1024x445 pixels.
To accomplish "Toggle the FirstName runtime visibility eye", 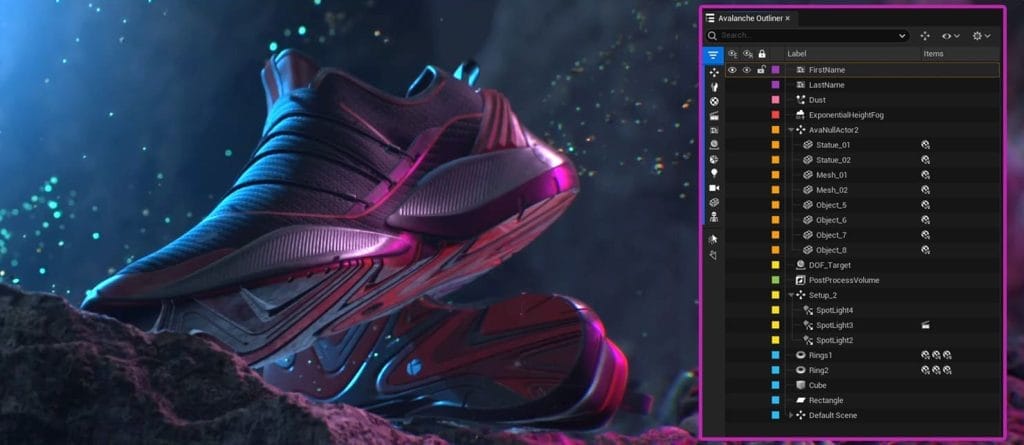I will coord(746,70).
